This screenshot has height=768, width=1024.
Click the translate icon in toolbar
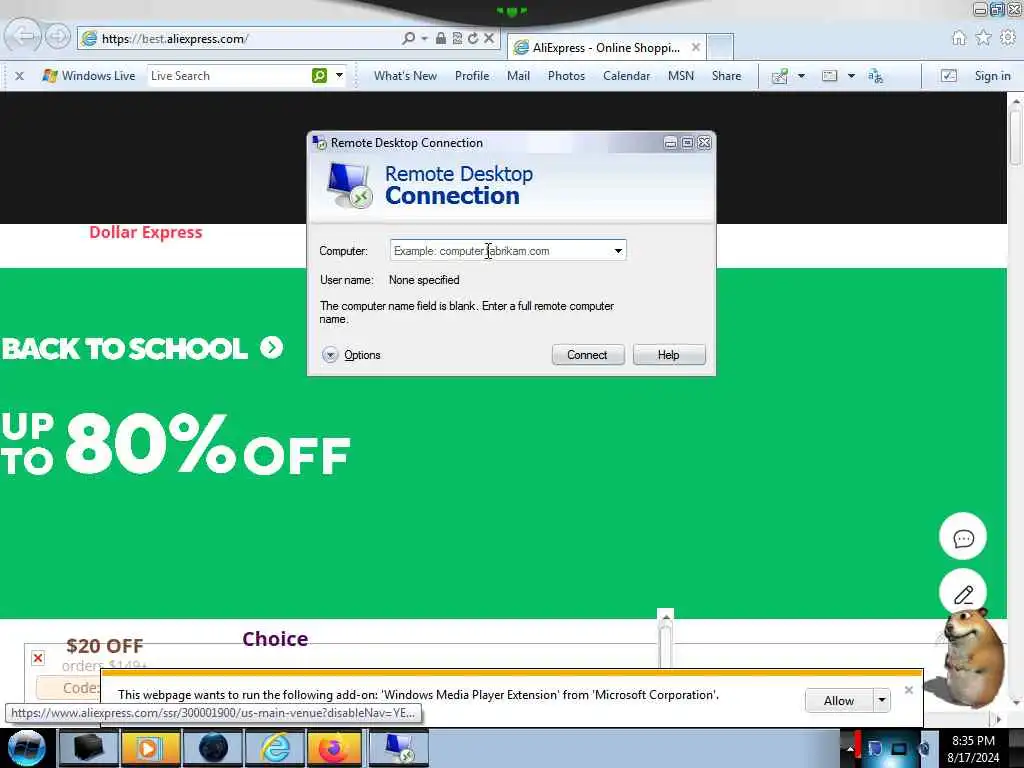click(875, 76)
